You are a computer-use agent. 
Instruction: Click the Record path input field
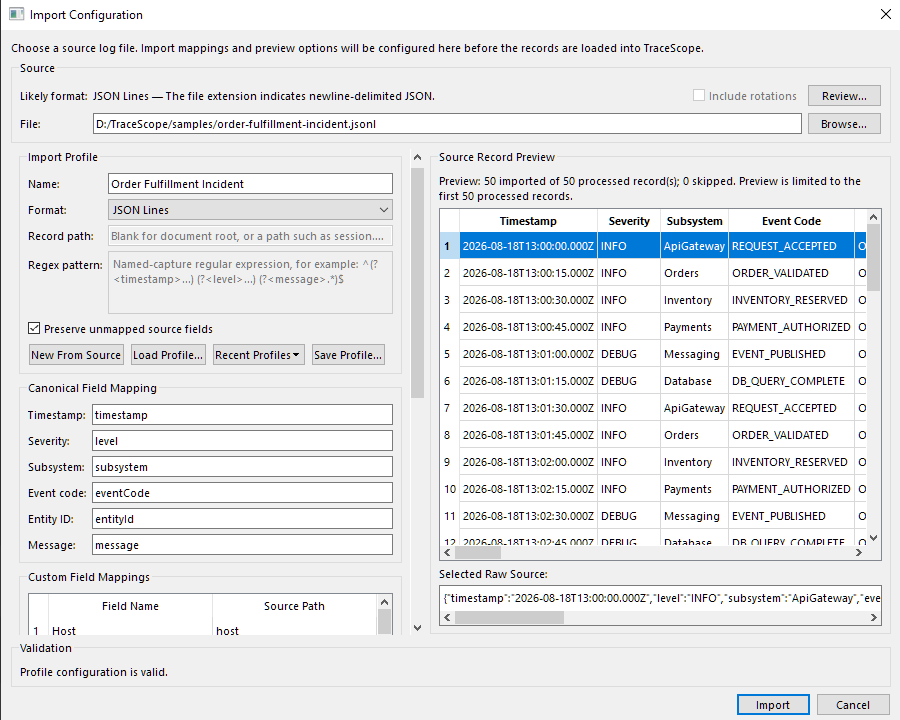(250, 236)
